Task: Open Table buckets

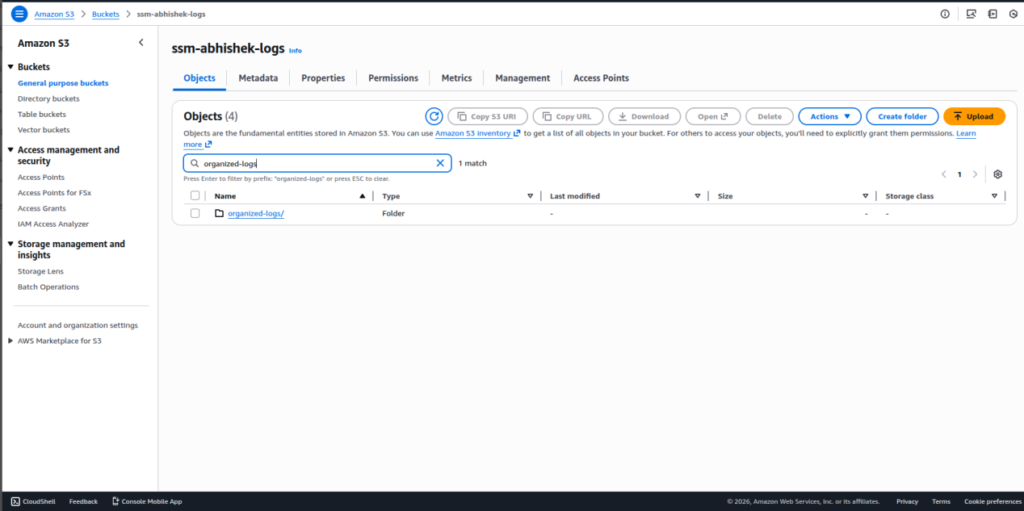Action: pyautogui.click(x=42, y=114)
